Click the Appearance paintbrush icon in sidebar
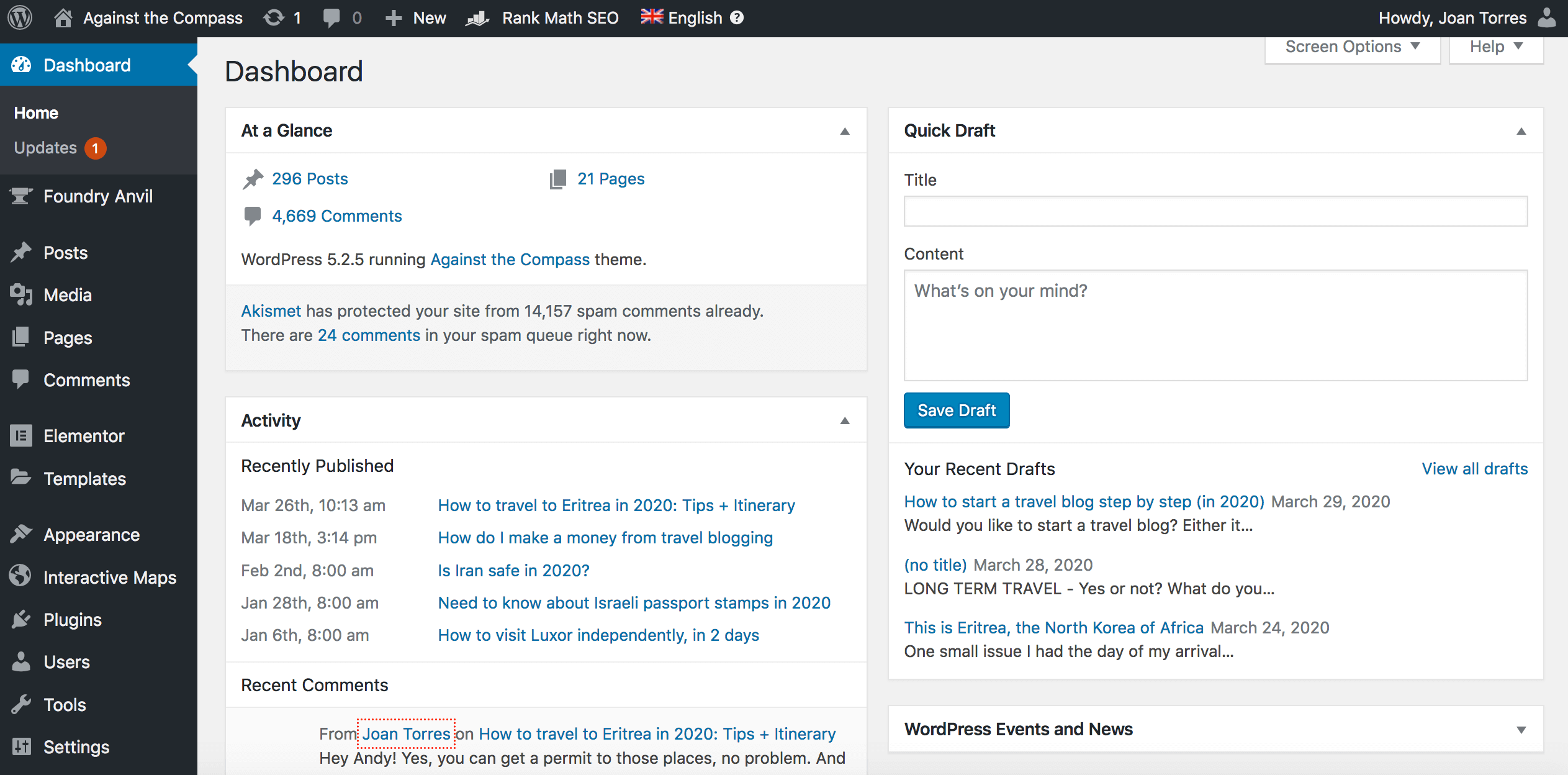 click(21, 533)
